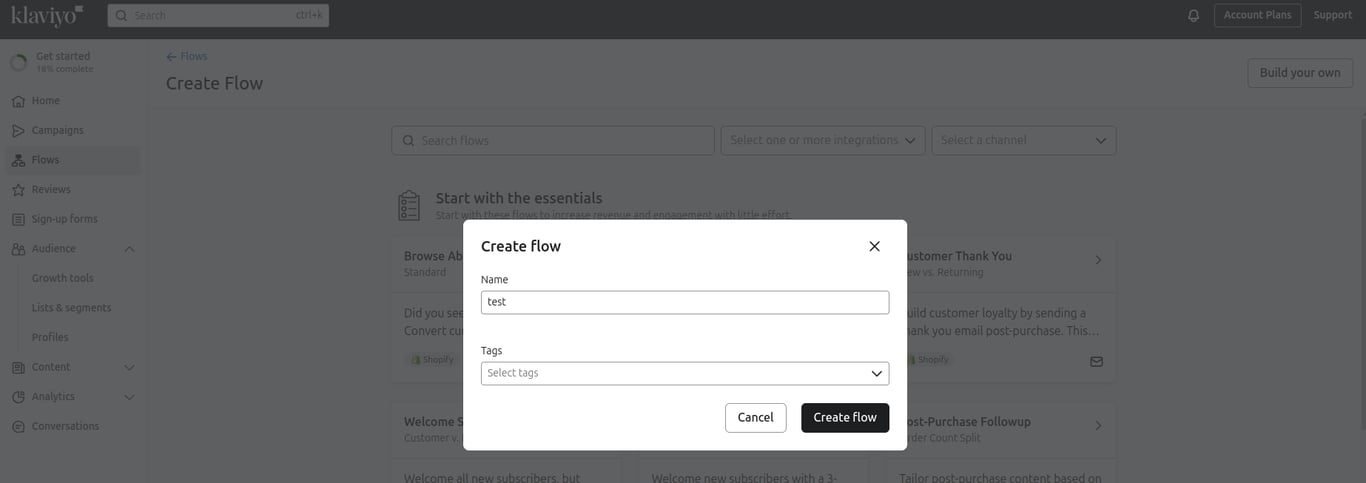The height and width of the screenshot is (483, 1366).
Task: Click the Cancel button
Action: (x=755, y=418)
